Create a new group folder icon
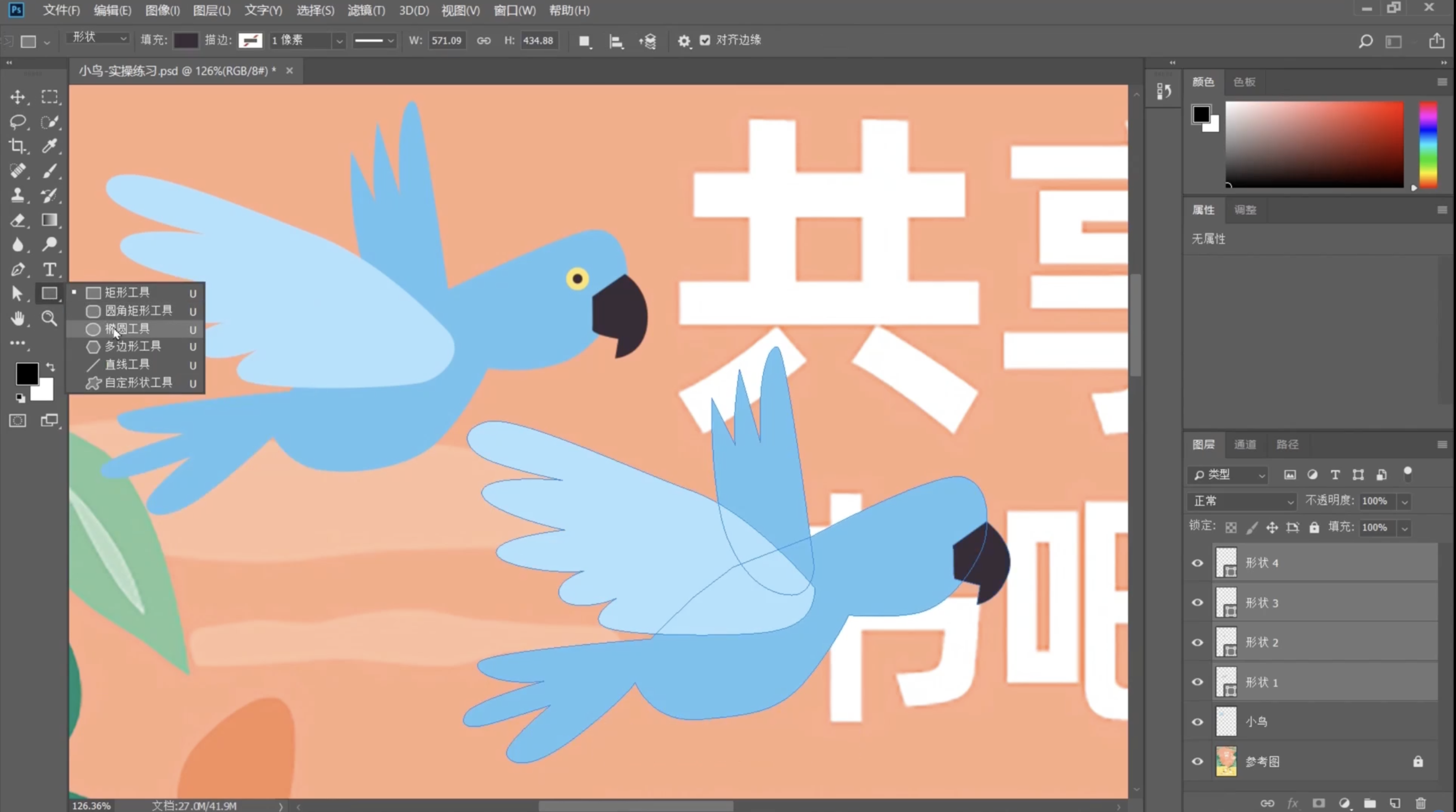This screenshot has width=1456, height=812. pyautogui.click(x=1369, y=803)
